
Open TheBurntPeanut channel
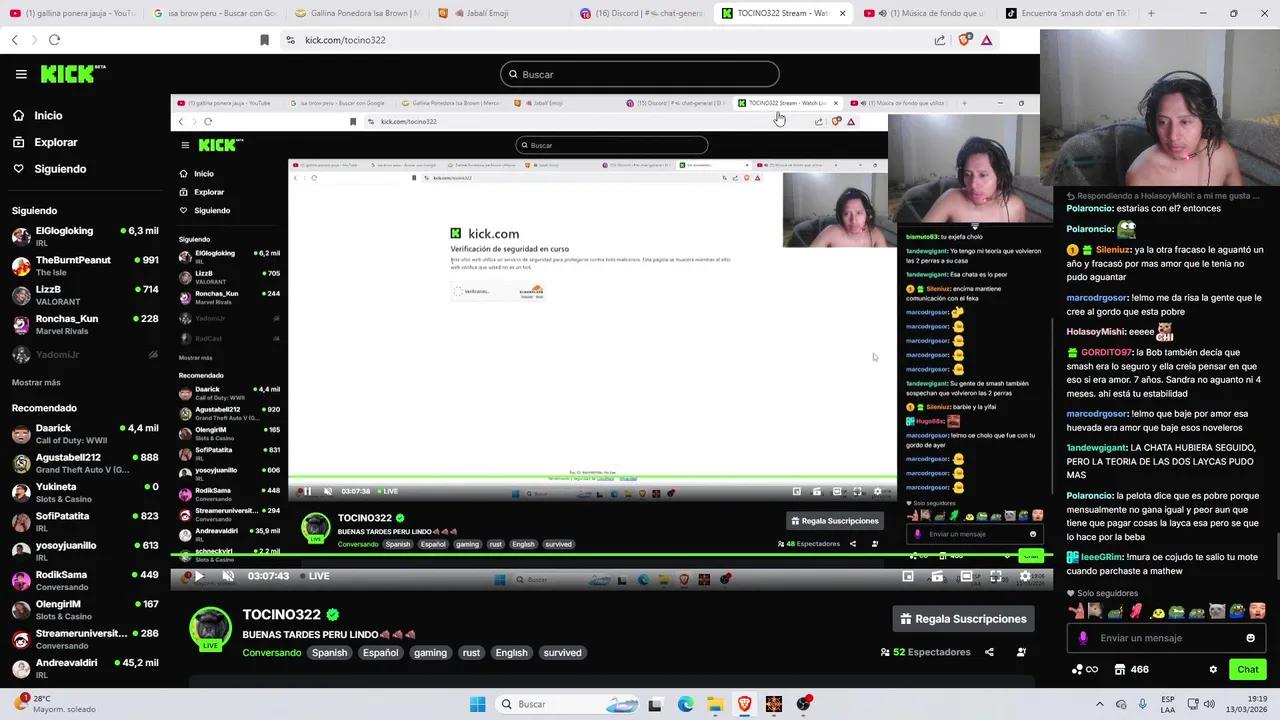click(85, 266)
